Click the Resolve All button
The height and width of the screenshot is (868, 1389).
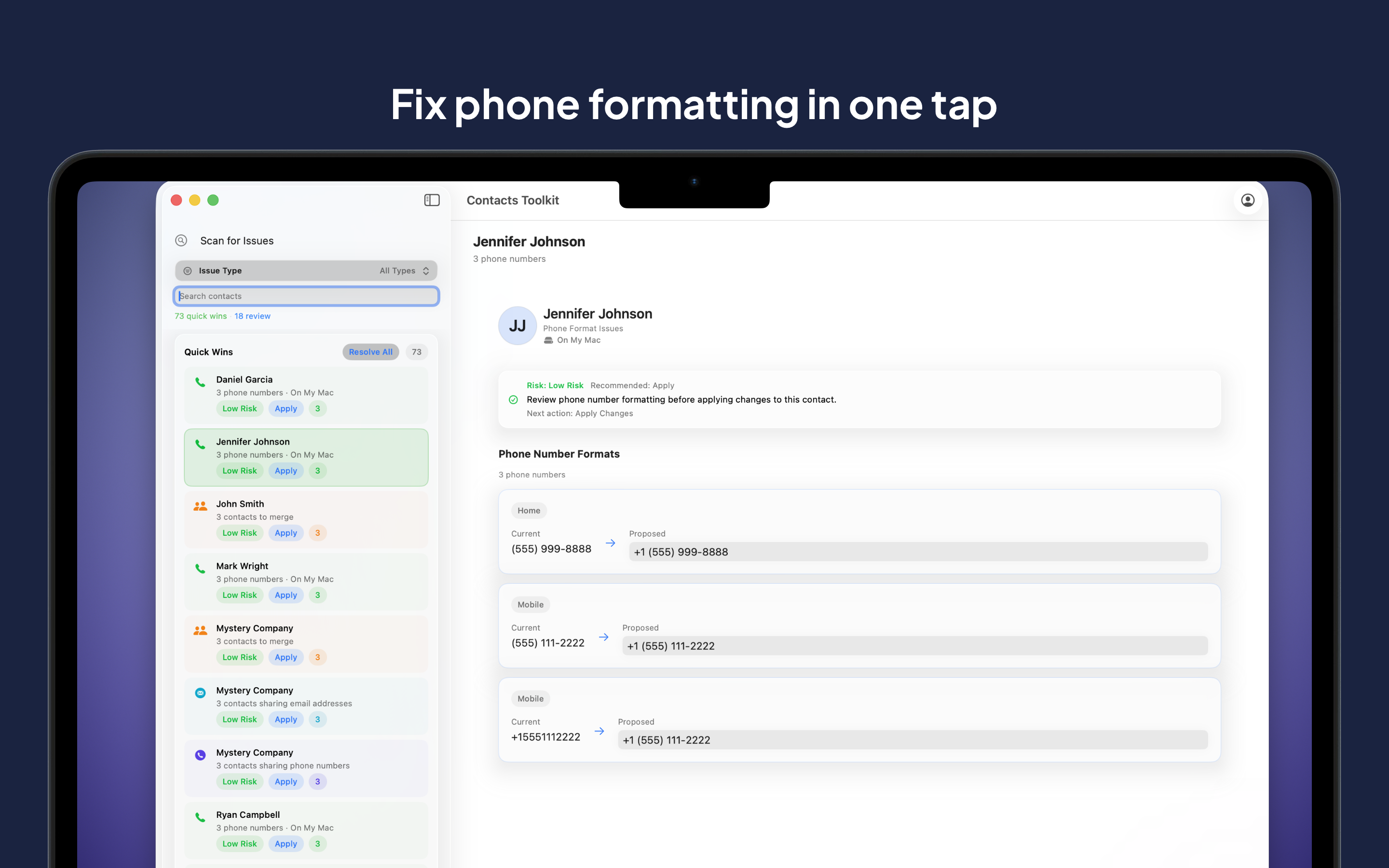pos(370,352)
